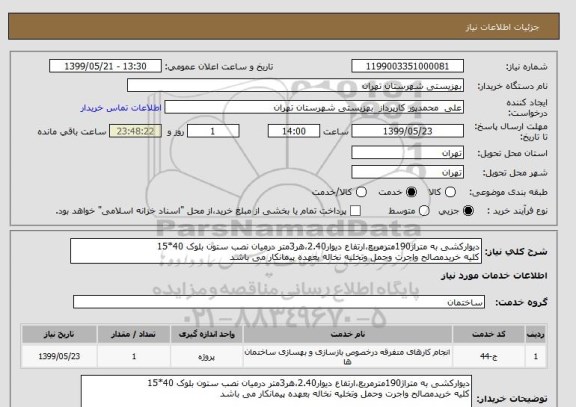Click the کد خدمت column header
The width and height of the screenshot is (576, 407).
point(489,334)
